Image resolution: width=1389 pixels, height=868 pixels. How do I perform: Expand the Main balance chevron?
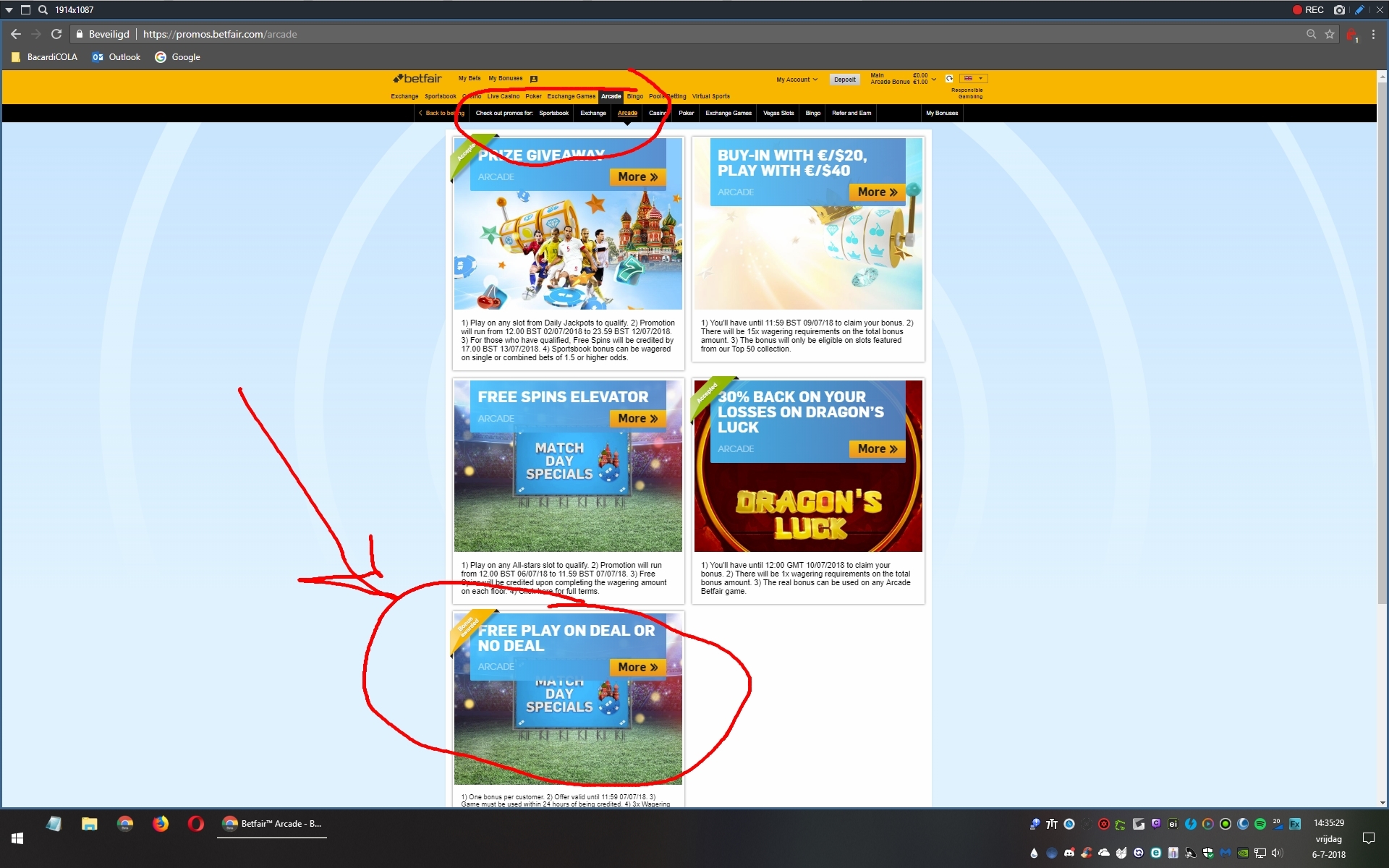(x=934, y=79)
